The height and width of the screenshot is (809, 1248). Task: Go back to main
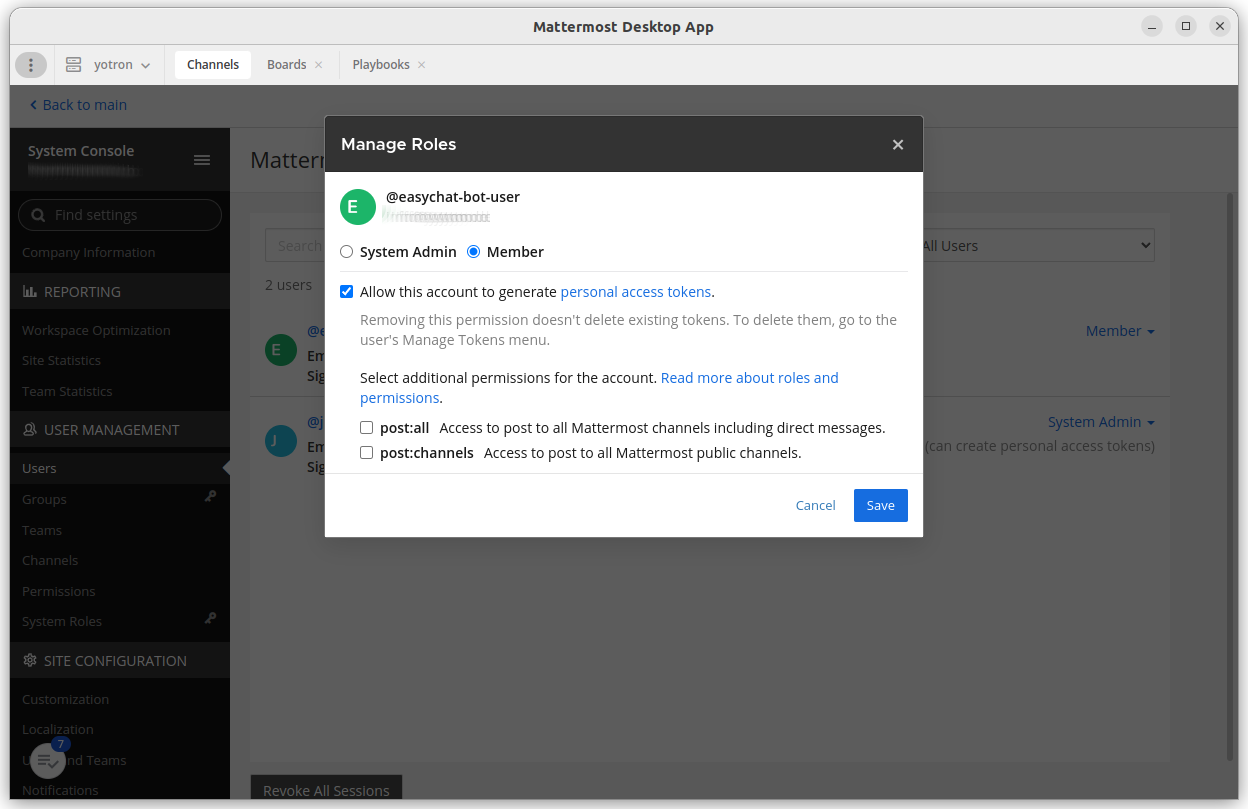[x=78, y=105]
